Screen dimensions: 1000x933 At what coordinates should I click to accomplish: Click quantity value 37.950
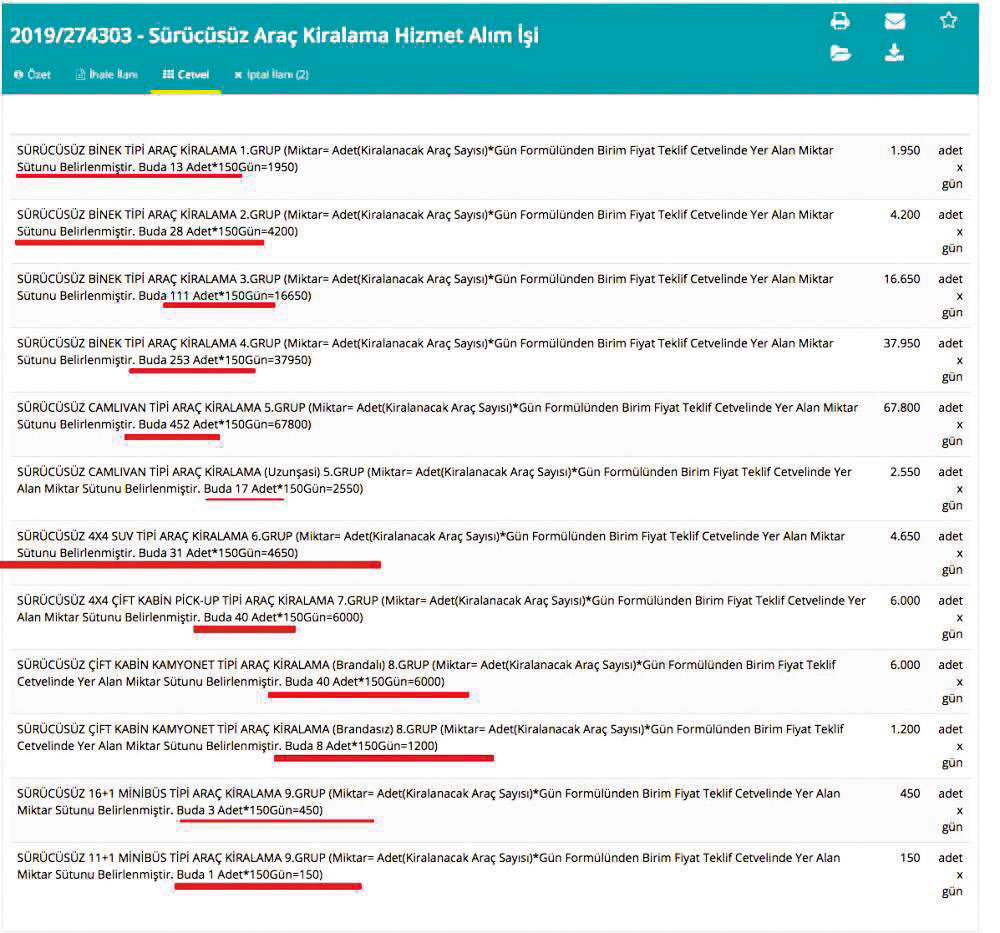[902, 344]
